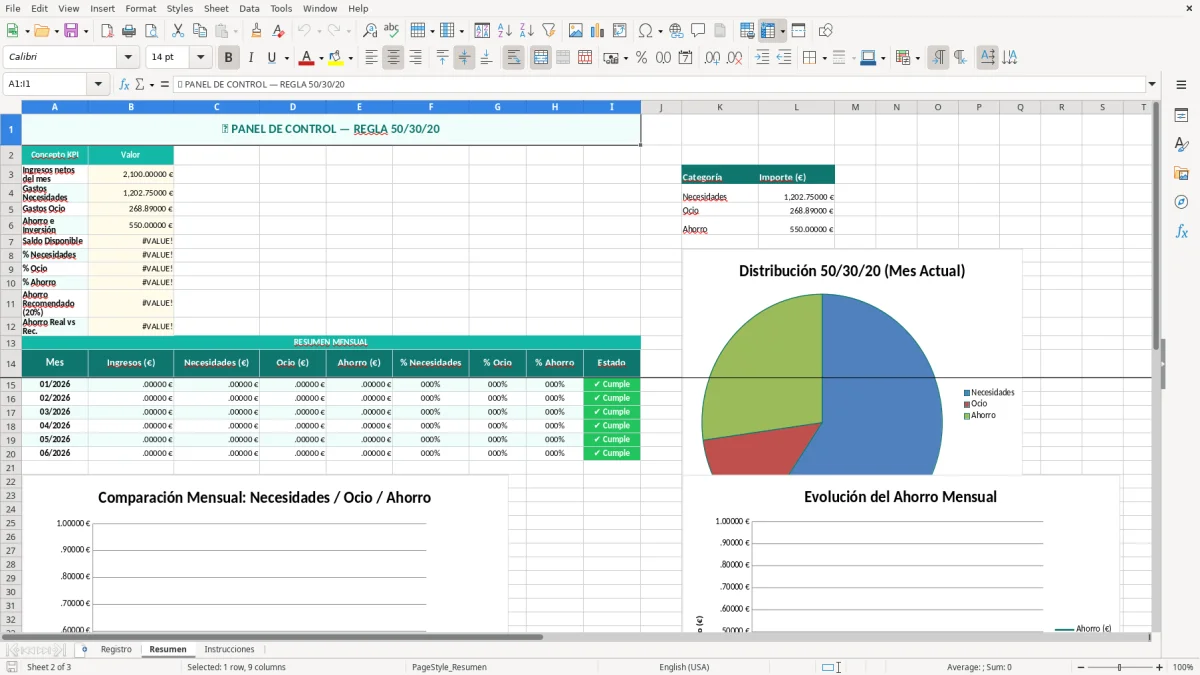Expand the Font Size dropdown
Screen dimensions: 1200x675
(x=201, y=58)
